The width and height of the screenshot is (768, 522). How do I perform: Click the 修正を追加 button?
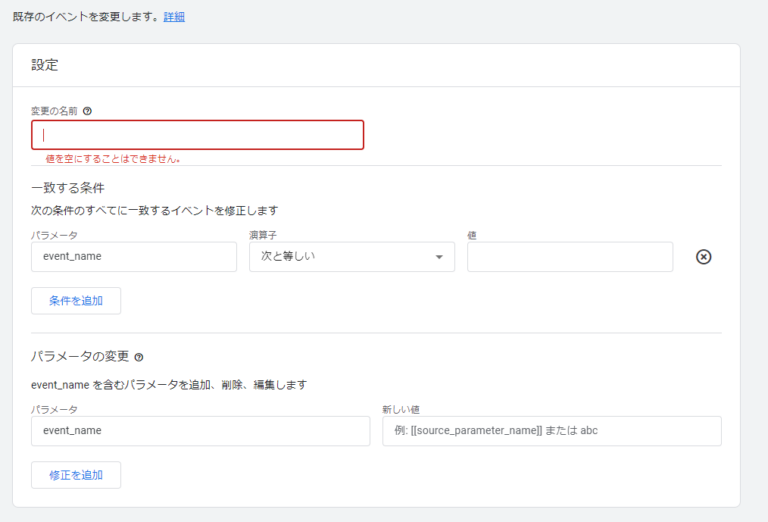point(76,475)
